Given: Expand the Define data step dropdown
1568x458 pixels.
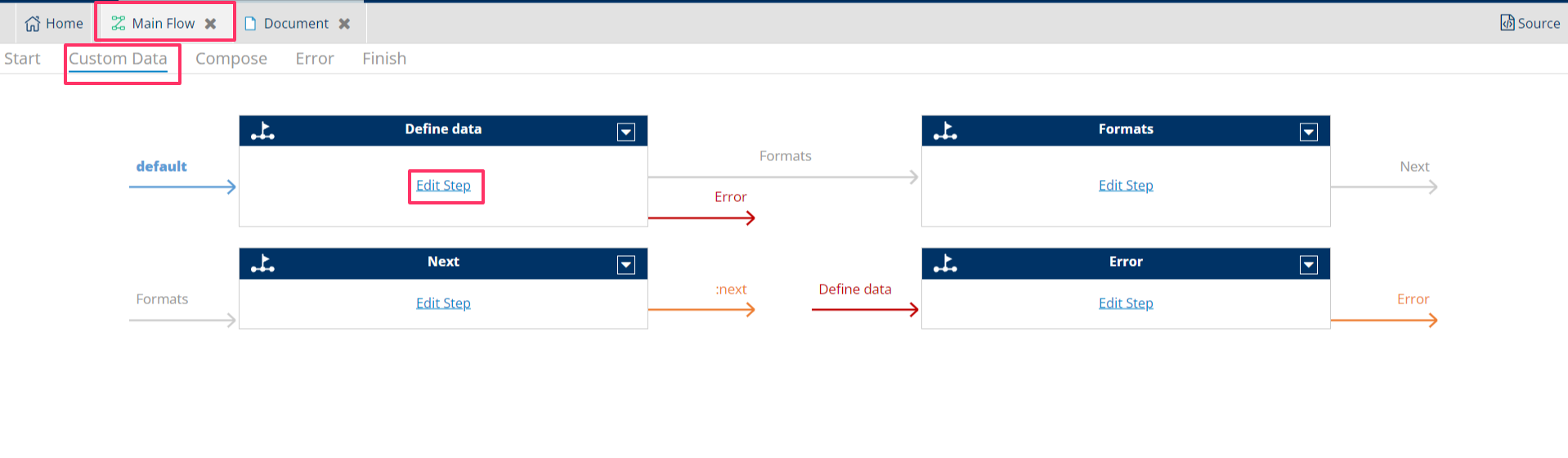Looking at the screenshot, I should (x=626, y=132).
